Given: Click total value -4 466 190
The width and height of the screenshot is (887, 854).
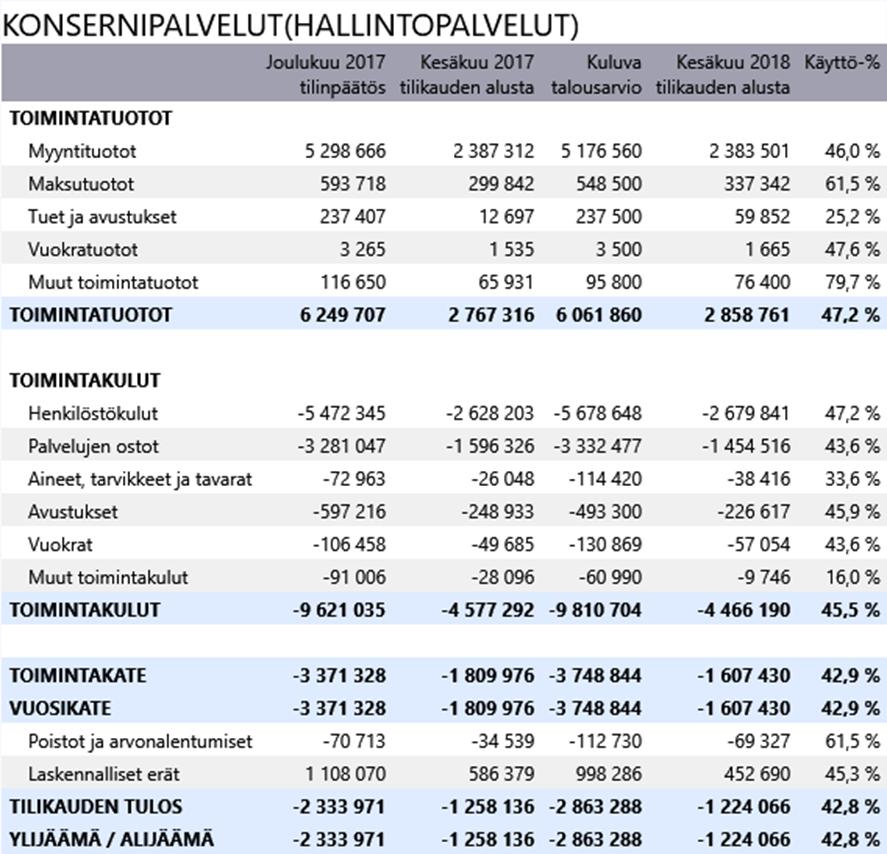Looking at the screenshot, I should click(743, 610).
